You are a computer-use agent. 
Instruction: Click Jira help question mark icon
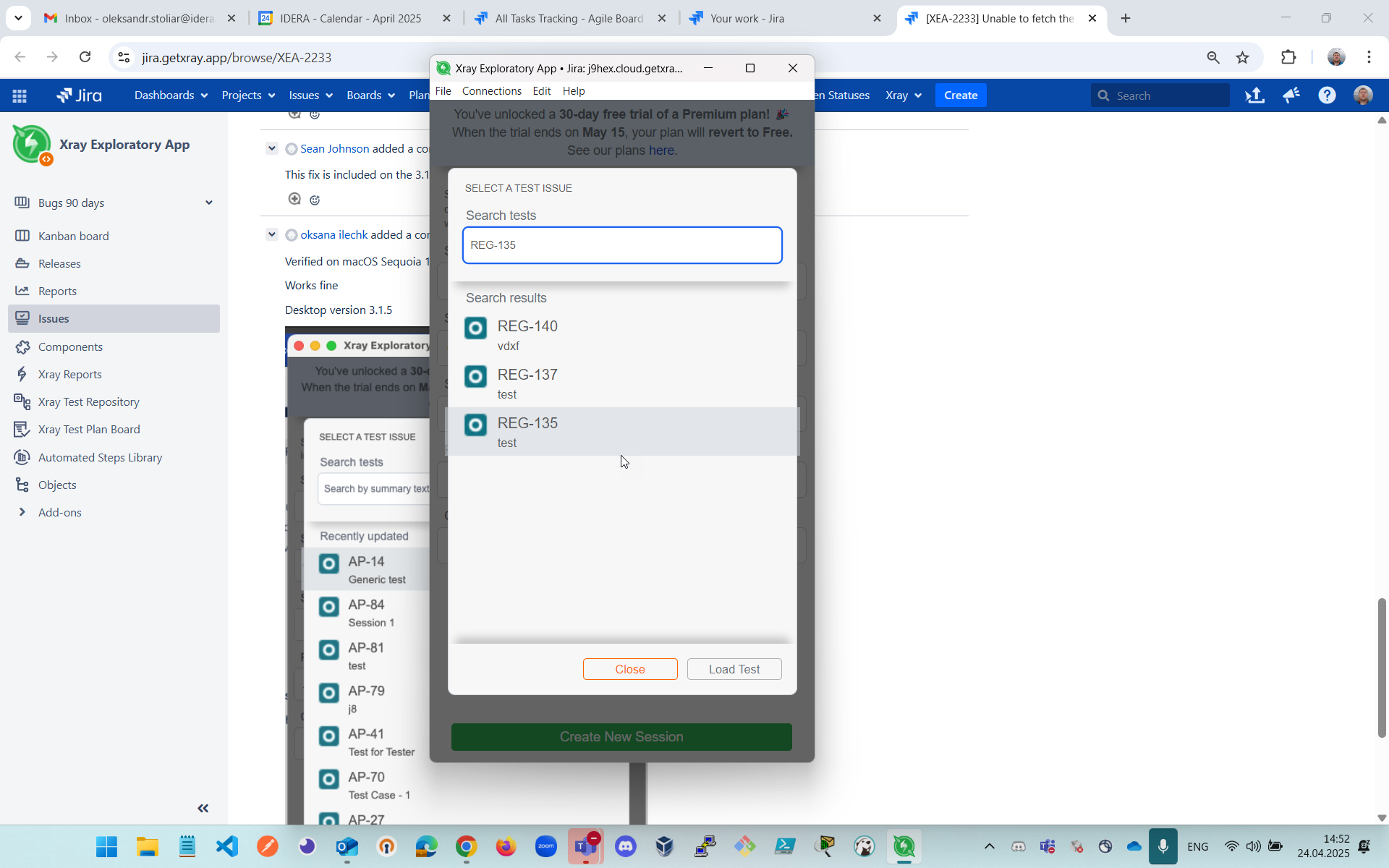click(x=1327, y=95)
